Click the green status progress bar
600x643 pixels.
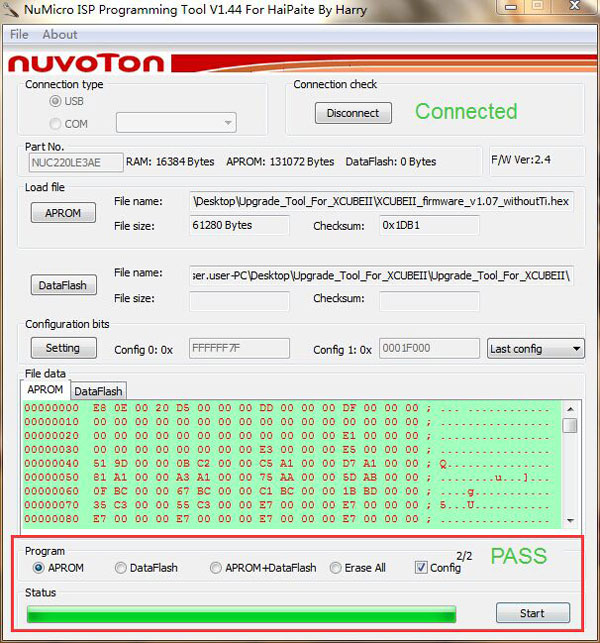tap(241, 614)
